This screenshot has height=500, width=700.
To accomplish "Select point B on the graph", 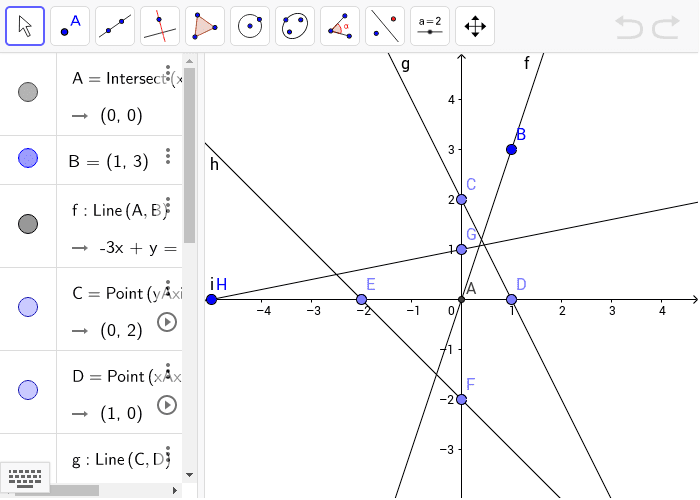I will click(x=512, y=150).
